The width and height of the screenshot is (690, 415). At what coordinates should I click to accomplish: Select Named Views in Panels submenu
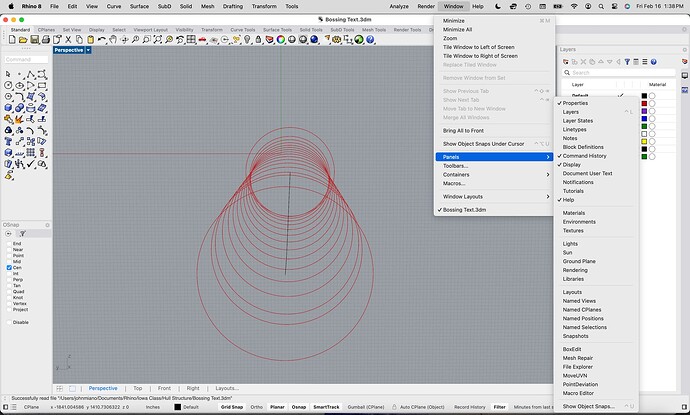point(579,301)
